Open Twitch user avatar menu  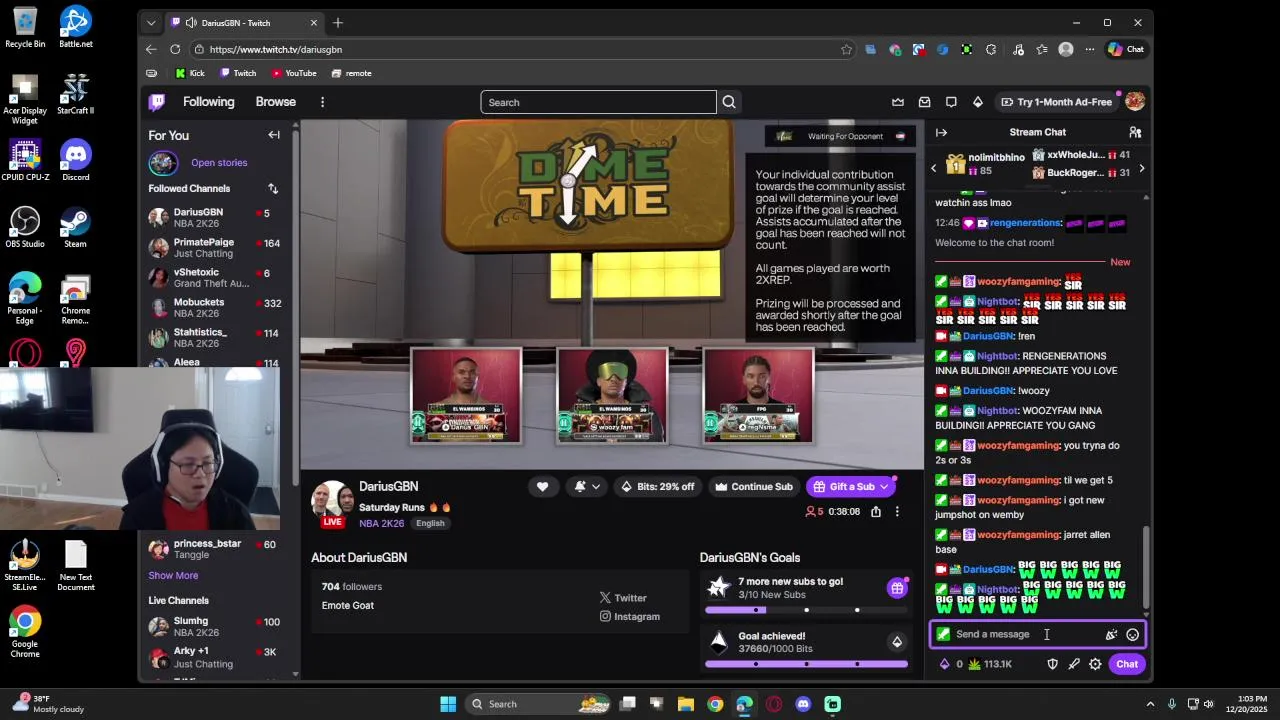[x=1135, y=102]
